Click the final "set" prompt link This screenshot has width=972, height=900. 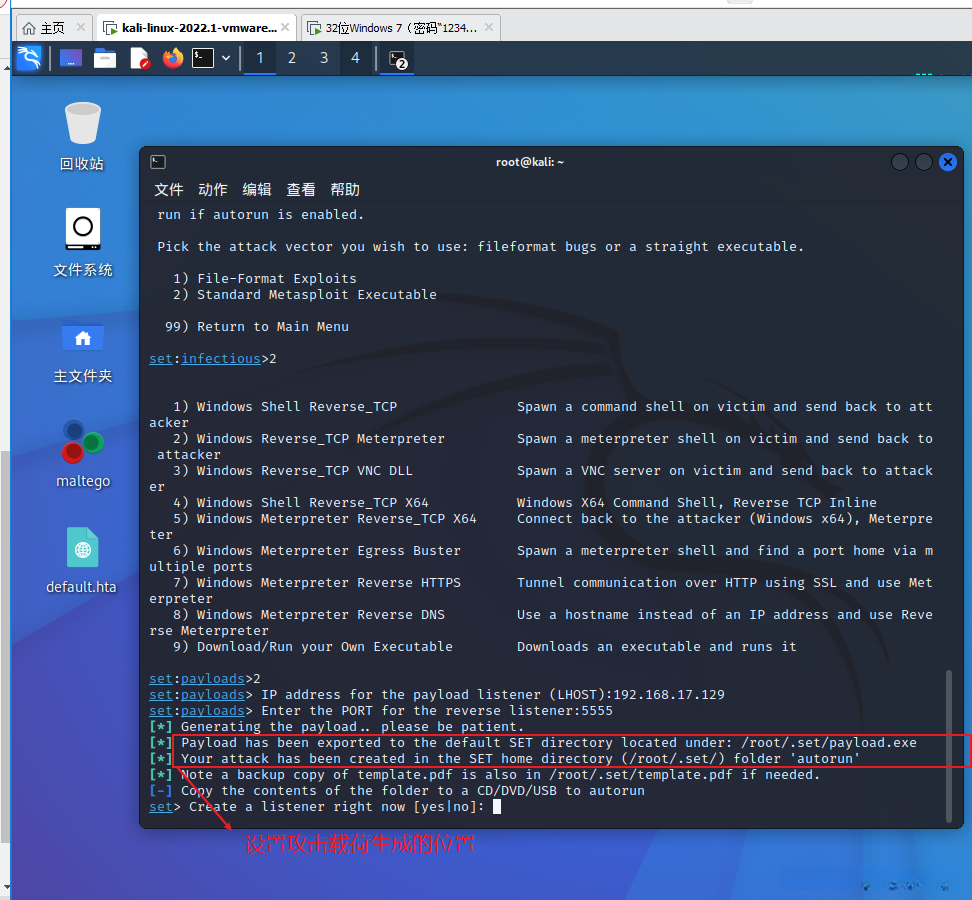tap(161, 807)
